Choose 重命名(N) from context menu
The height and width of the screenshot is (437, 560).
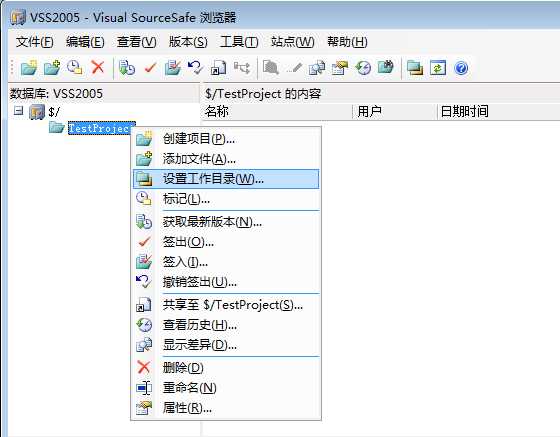[x=226, y=387]
